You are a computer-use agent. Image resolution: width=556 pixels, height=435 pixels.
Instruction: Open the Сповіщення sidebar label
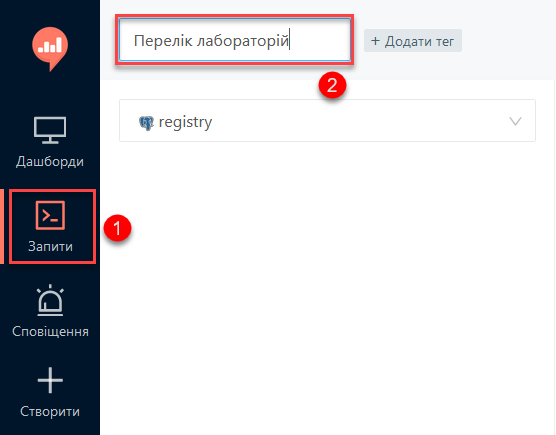[50, 331]
